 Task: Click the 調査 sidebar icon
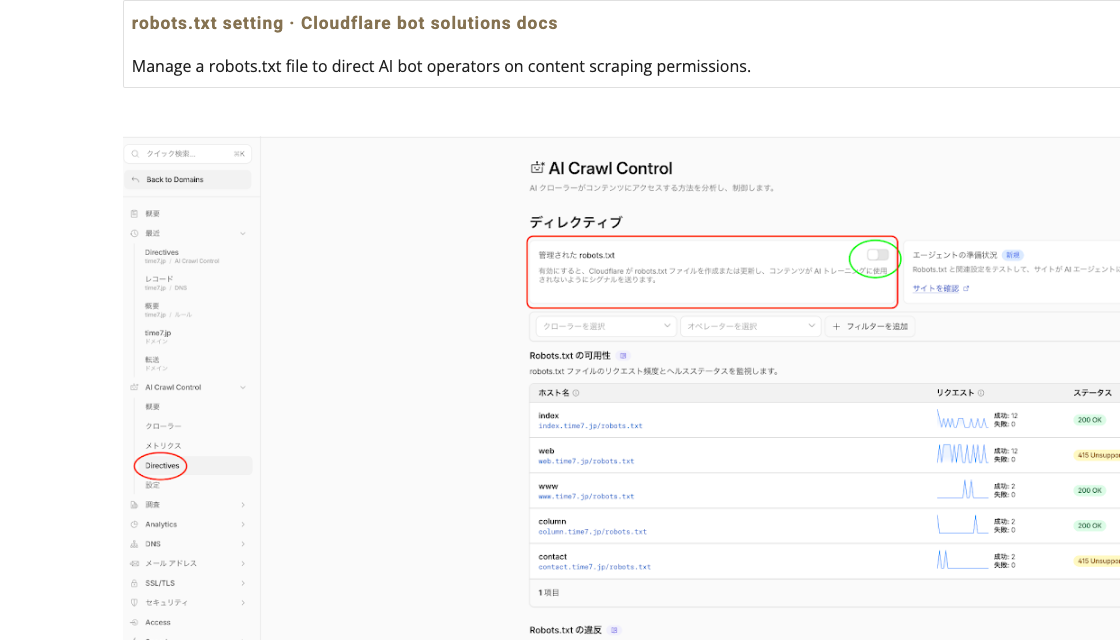(134, 505)
